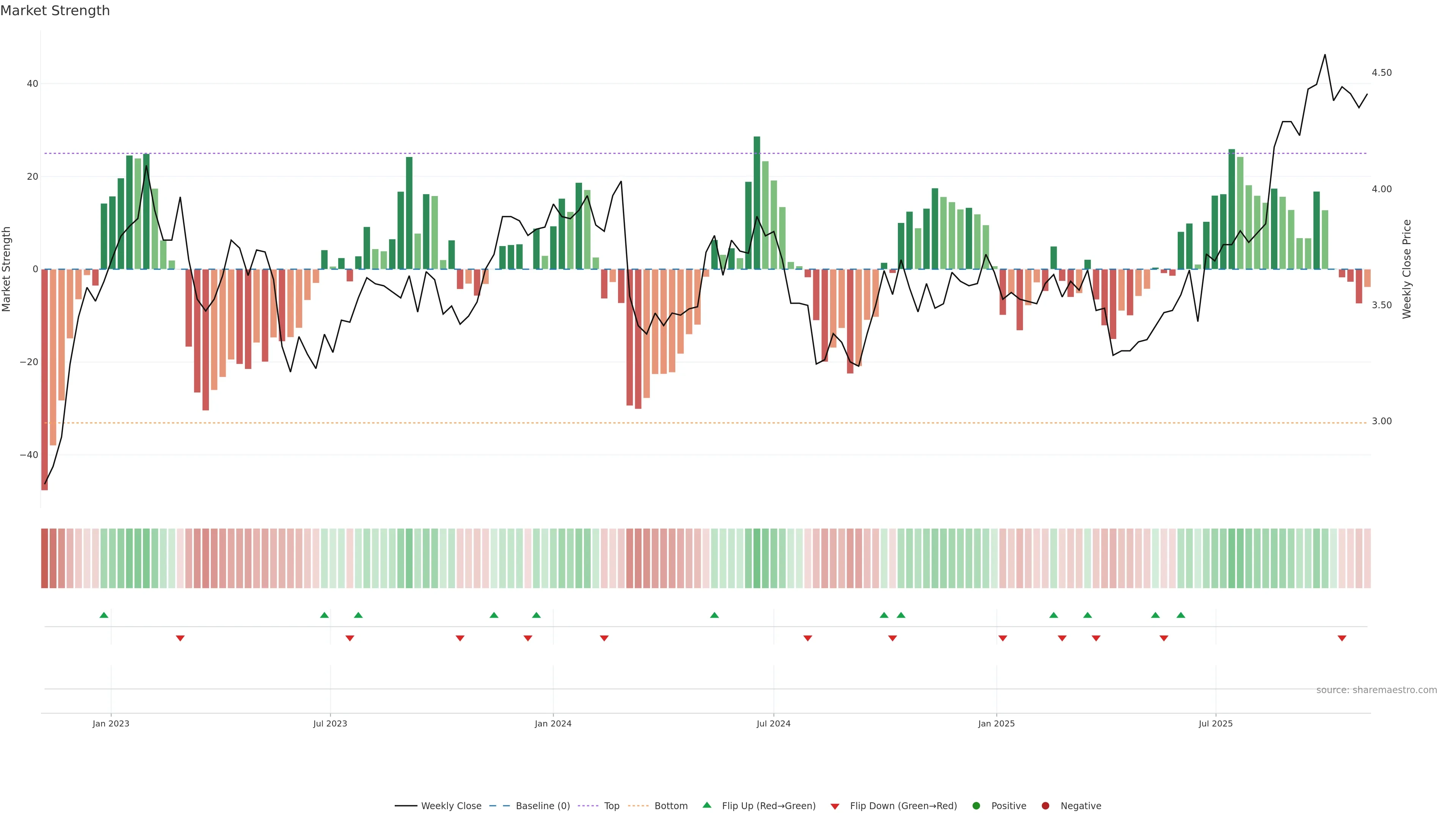
Task: Click the green flip-up triangle before Jul 2024
Action: pos(714,615)
